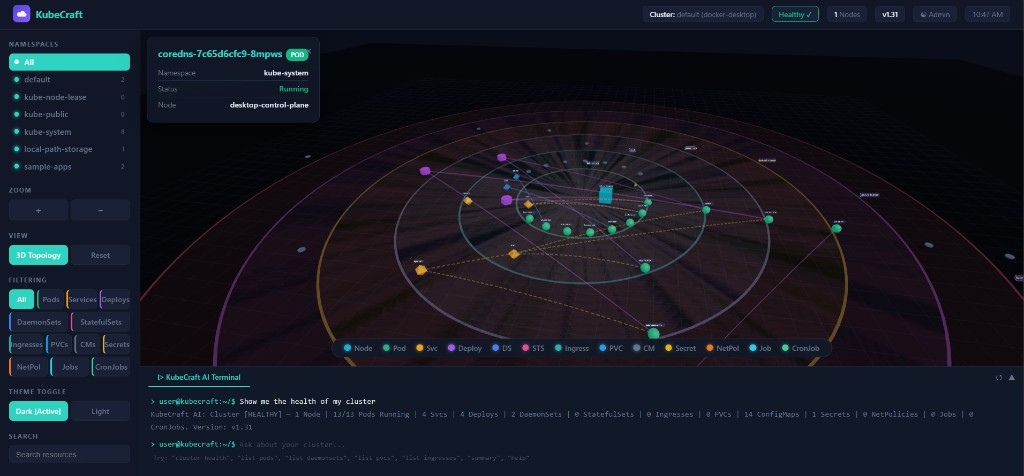This screenshot has height=476, width=1024.
Task: Click the Pod legend color dot
Action: click(387, 348)
